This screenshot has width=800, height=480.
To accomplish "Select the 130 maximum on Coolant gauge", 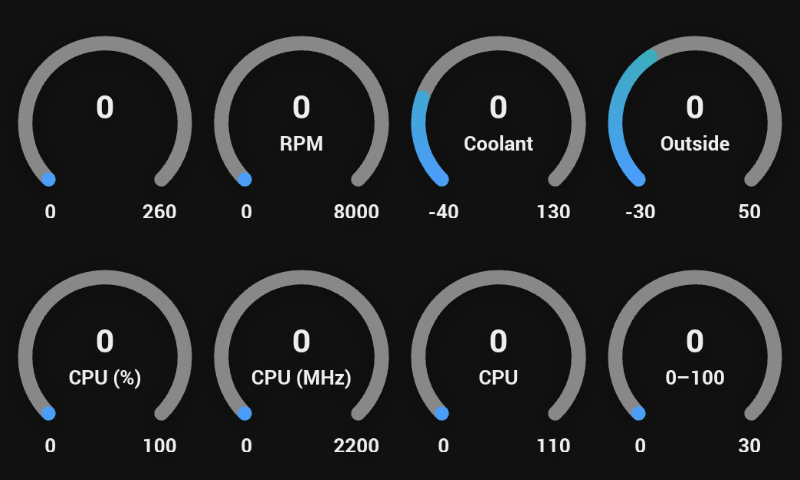I will [x=553, y=212].
